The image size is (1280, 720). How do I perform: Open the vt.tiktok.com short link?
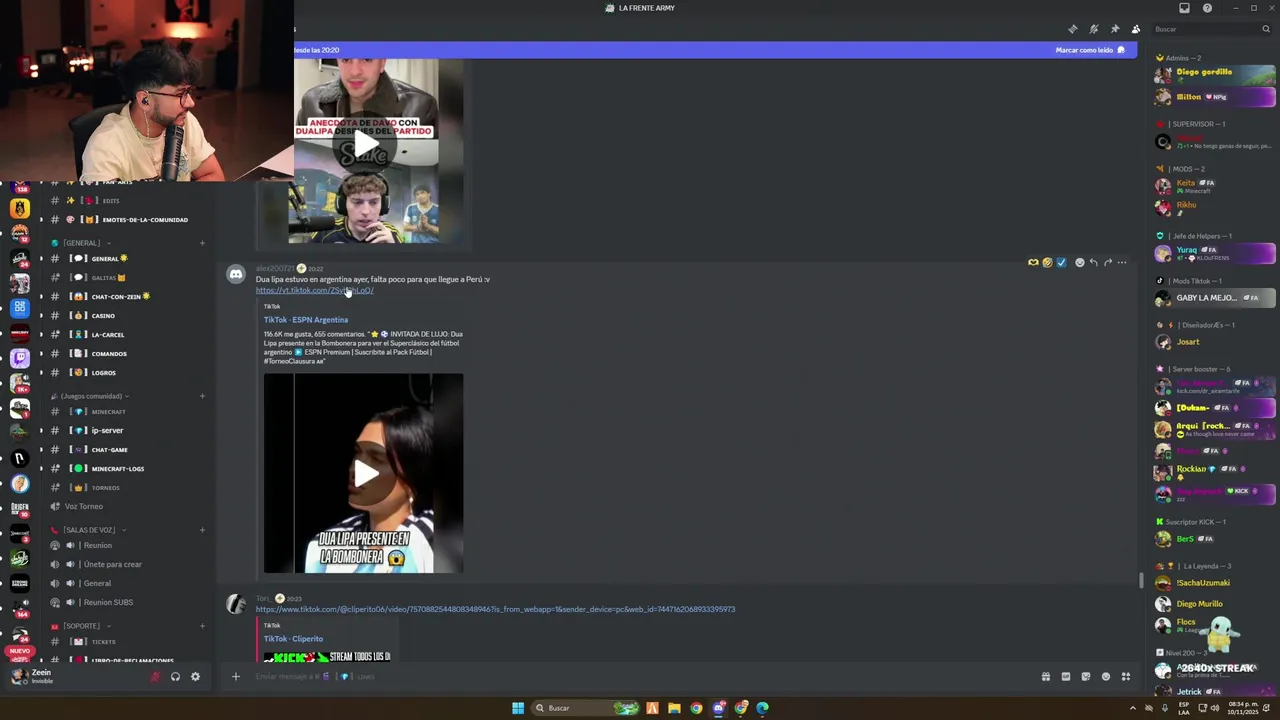(314, 290)
